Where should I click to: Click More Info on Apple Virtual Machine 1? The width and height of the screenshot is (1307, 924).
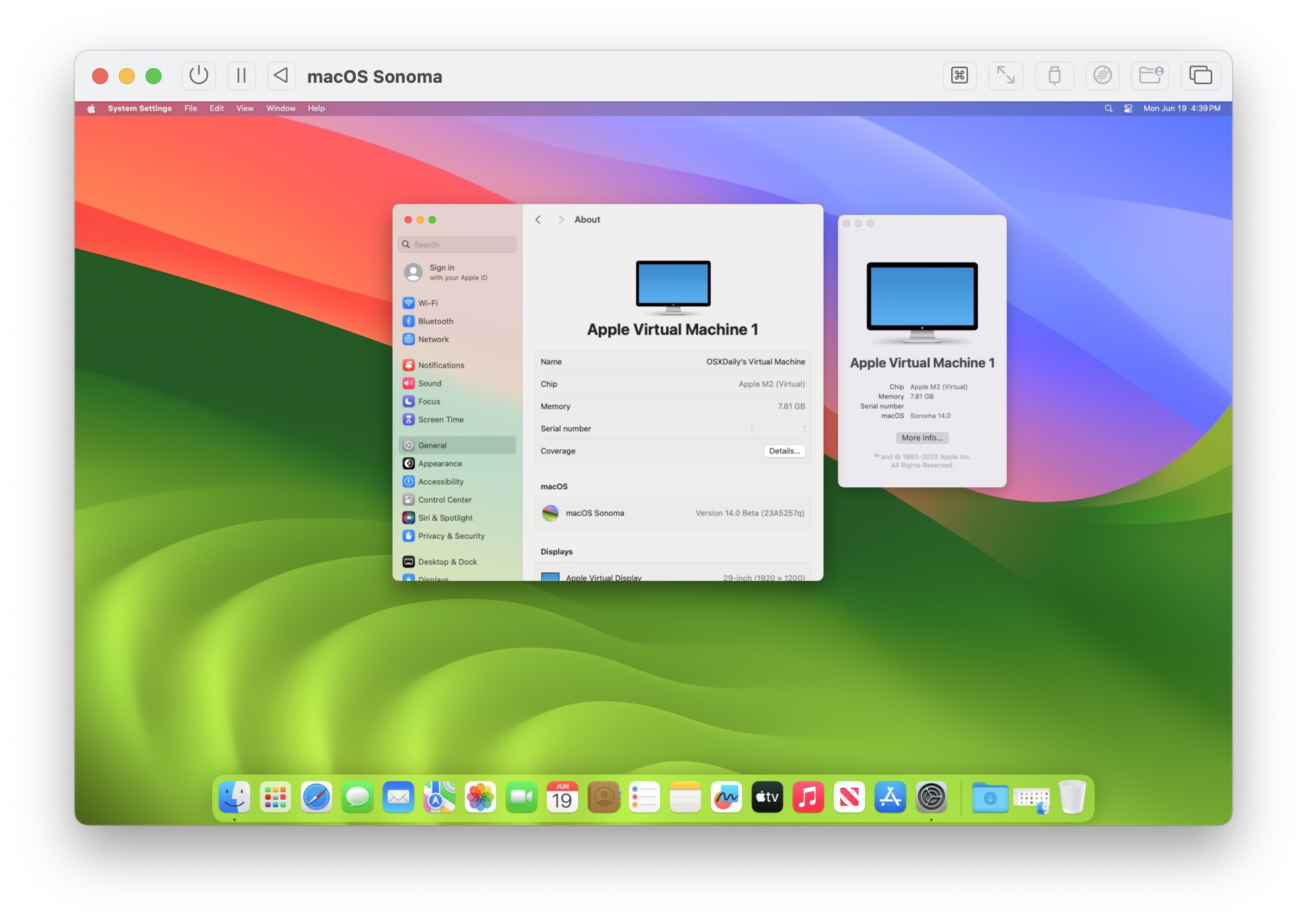pyautogui.click(x=921, y=437)
